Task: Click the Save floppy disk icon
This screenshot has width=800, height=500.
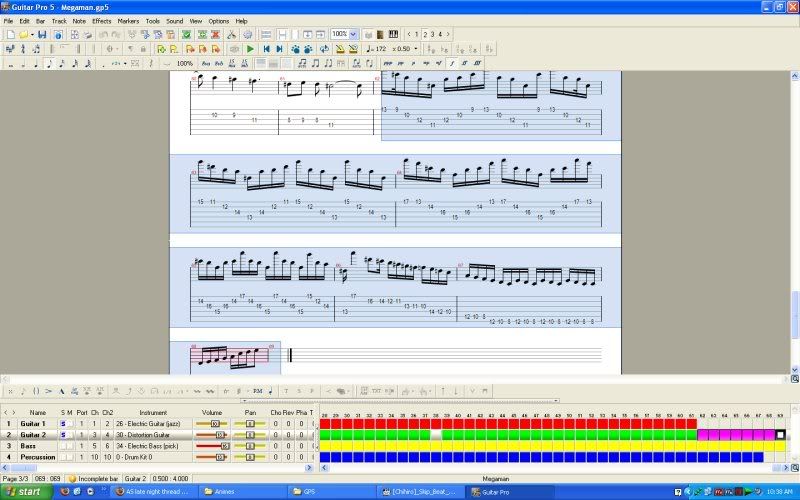Action: [41, 34]
